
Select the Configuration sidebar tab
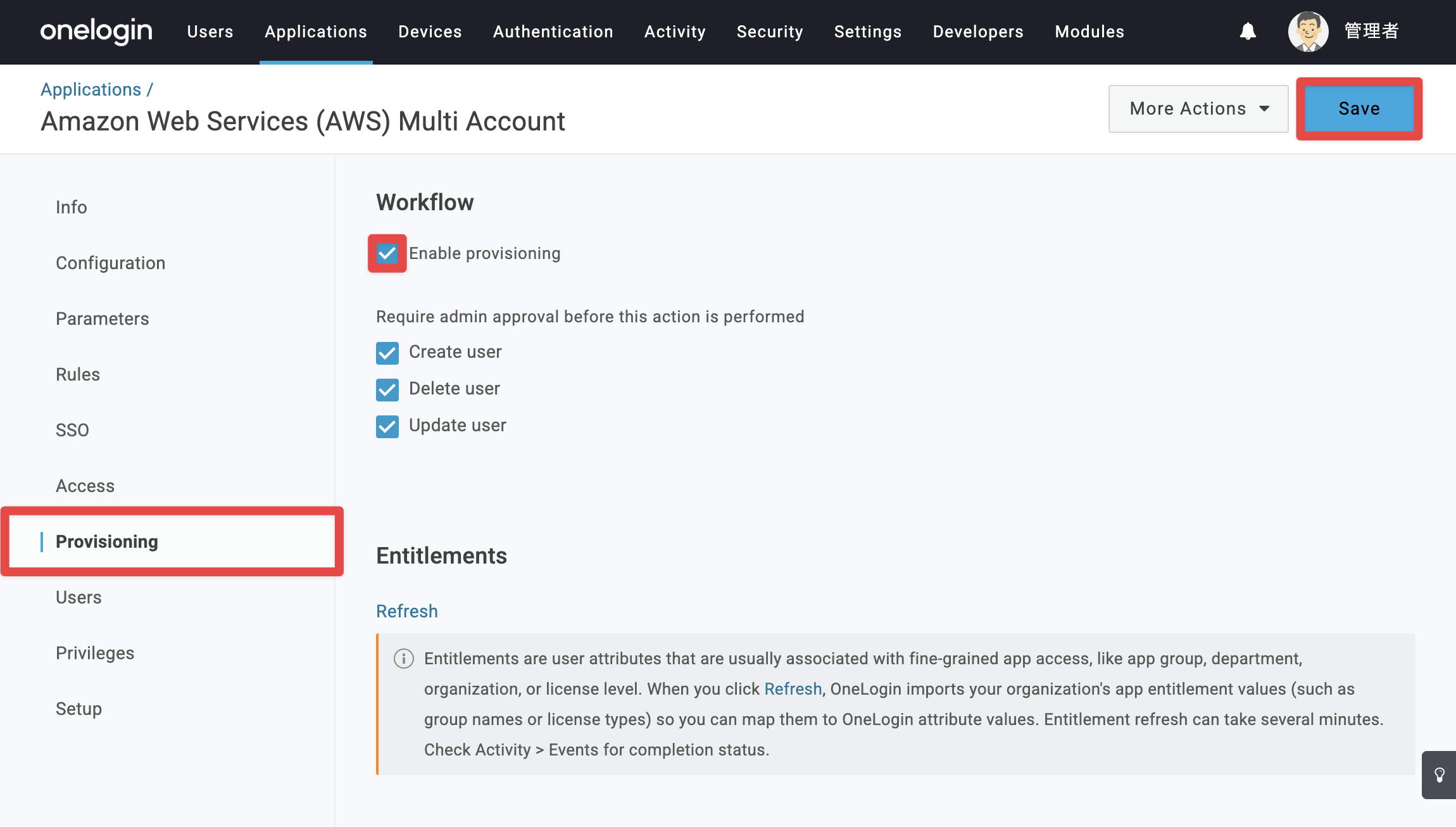point(110,263)
